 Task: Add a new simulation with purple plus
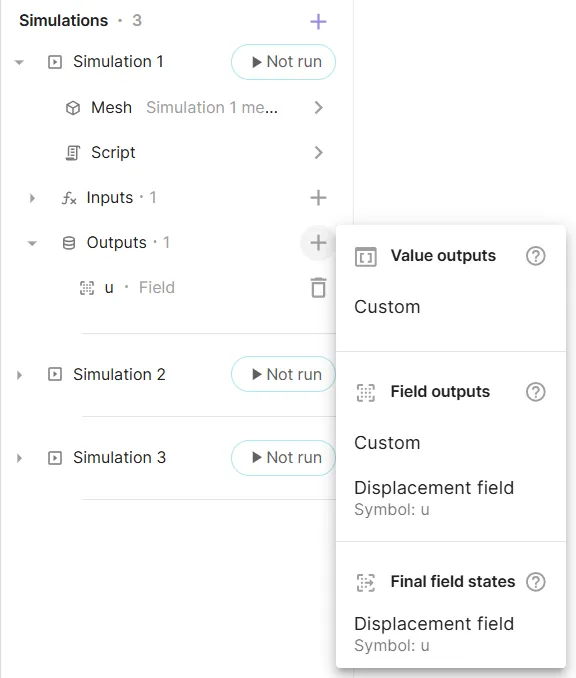pos(318,21)
